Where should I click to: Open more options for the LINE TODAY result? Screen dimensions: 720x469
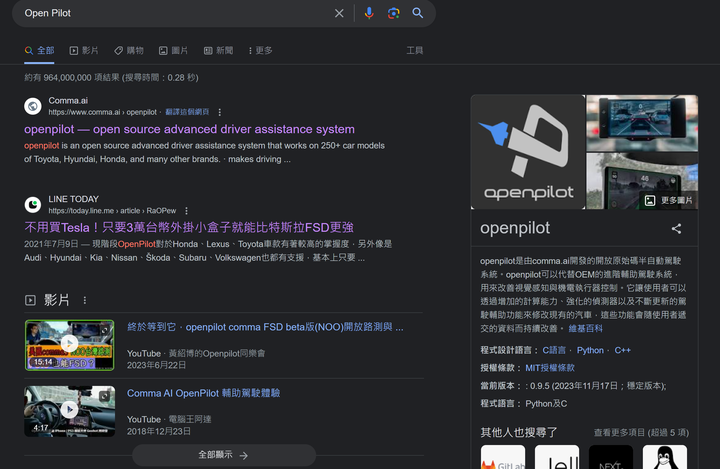186,211
